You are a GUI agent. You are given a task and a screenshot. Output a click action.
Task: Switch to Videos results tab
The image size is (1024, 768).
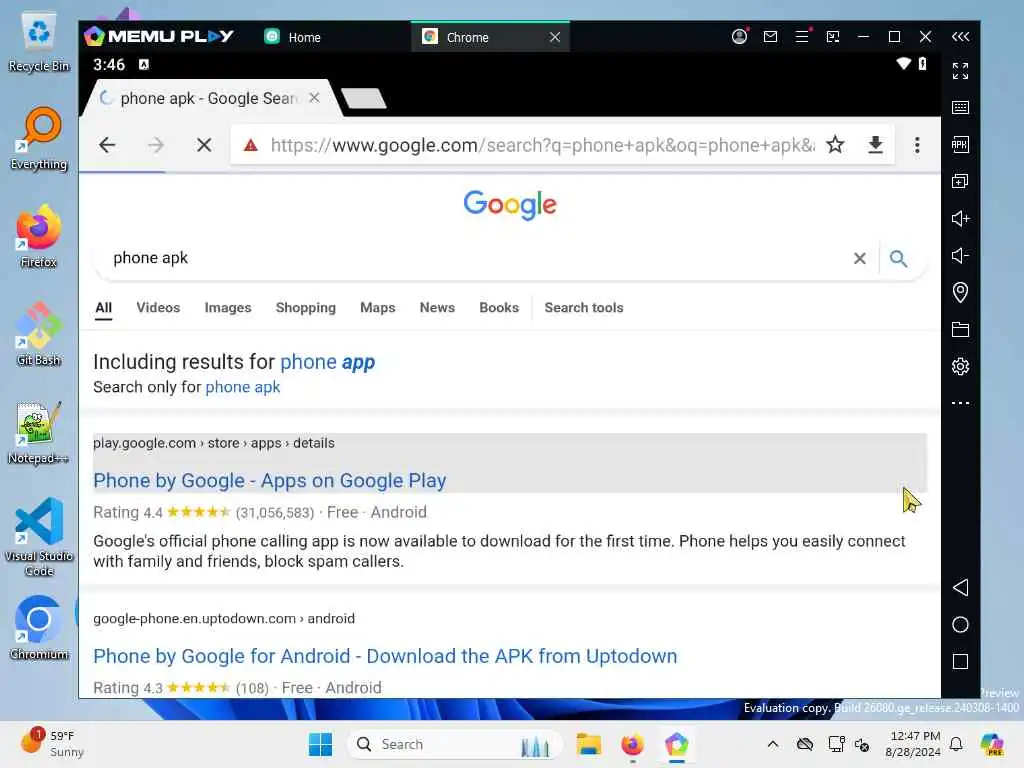[158, 308]
